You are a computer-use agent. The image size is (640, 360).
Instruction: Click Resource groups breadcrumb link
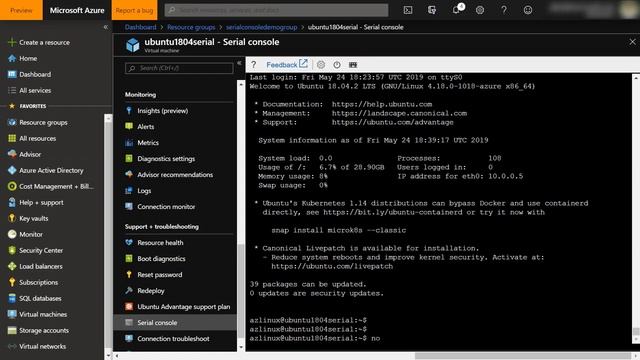(x=191, y=27)
